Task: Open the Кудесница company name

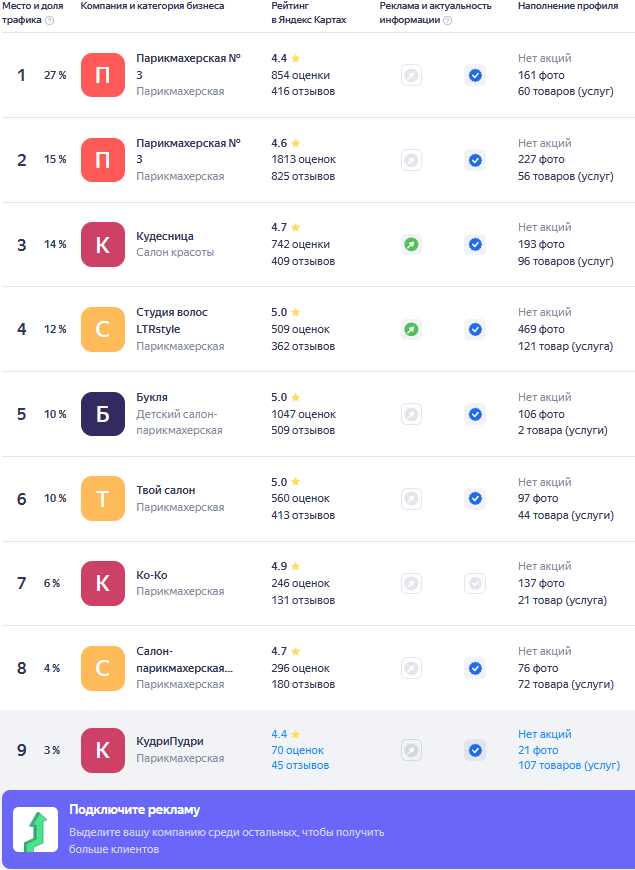Action: 165,237
